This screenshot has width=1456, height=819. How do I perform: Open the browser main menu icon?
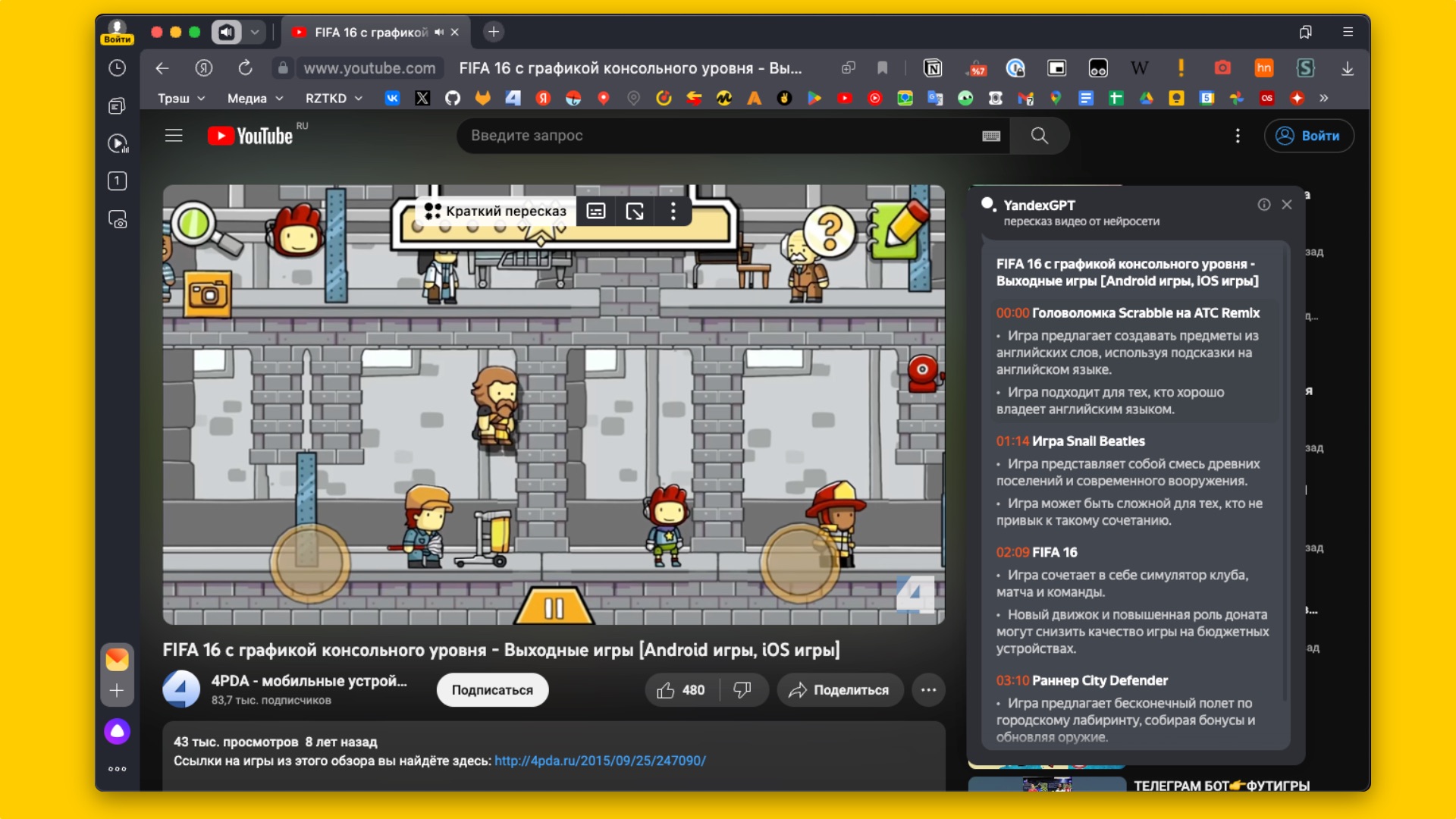[1348, 32]
